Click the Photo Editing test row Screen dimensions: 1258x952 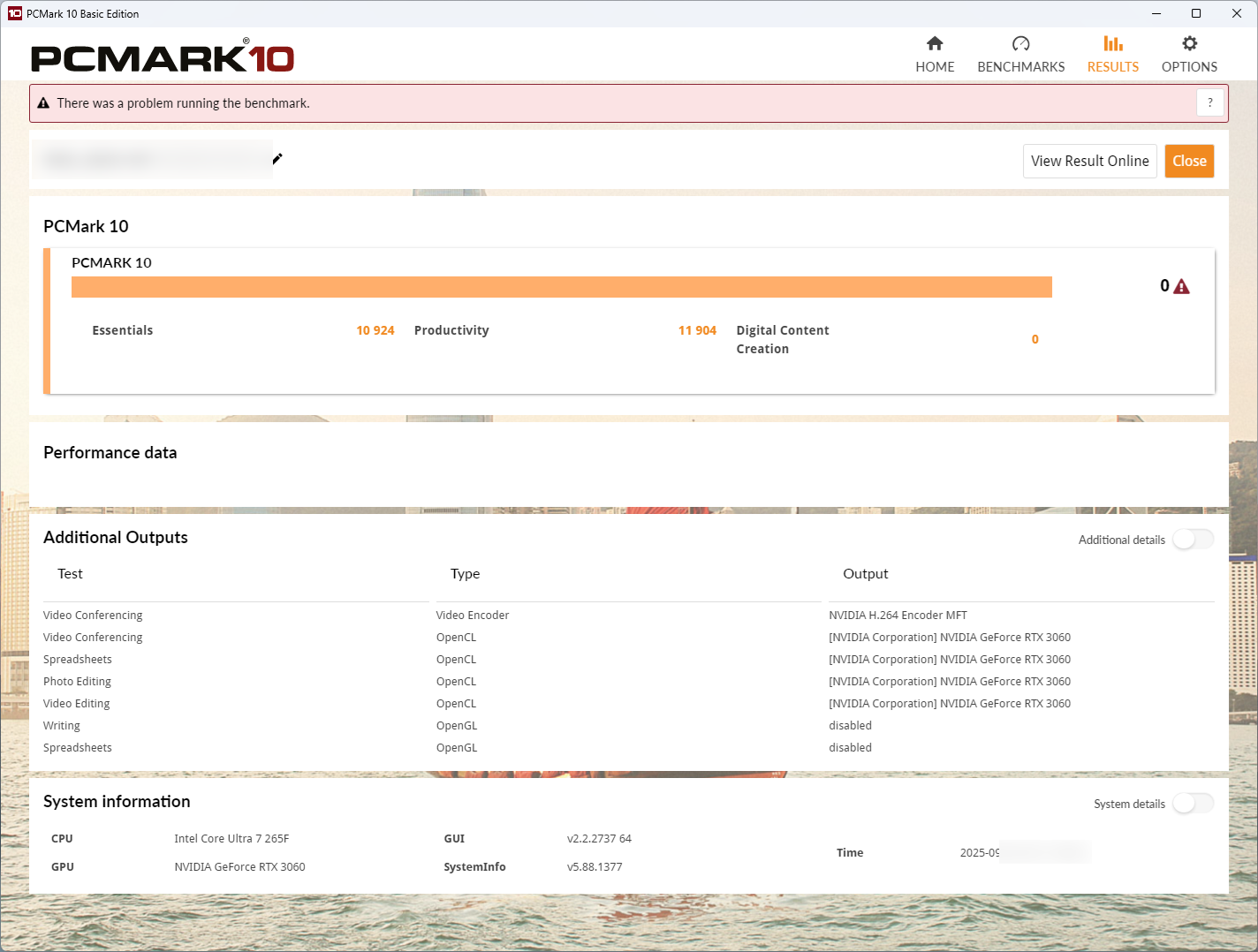78,682
